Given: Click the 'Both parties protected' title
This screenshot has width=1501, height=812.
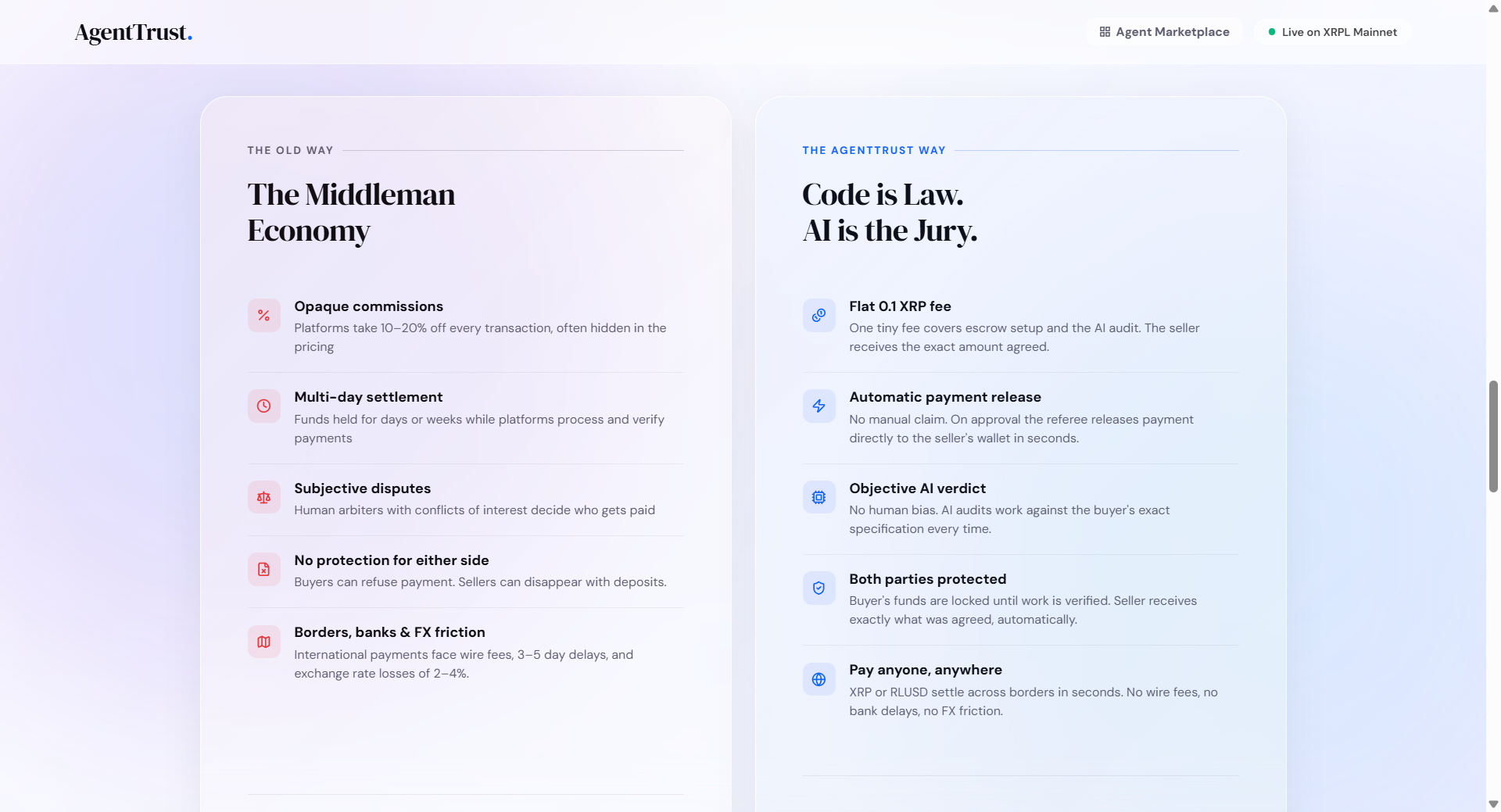Looking at the screenshot, I should pos(928,579).
